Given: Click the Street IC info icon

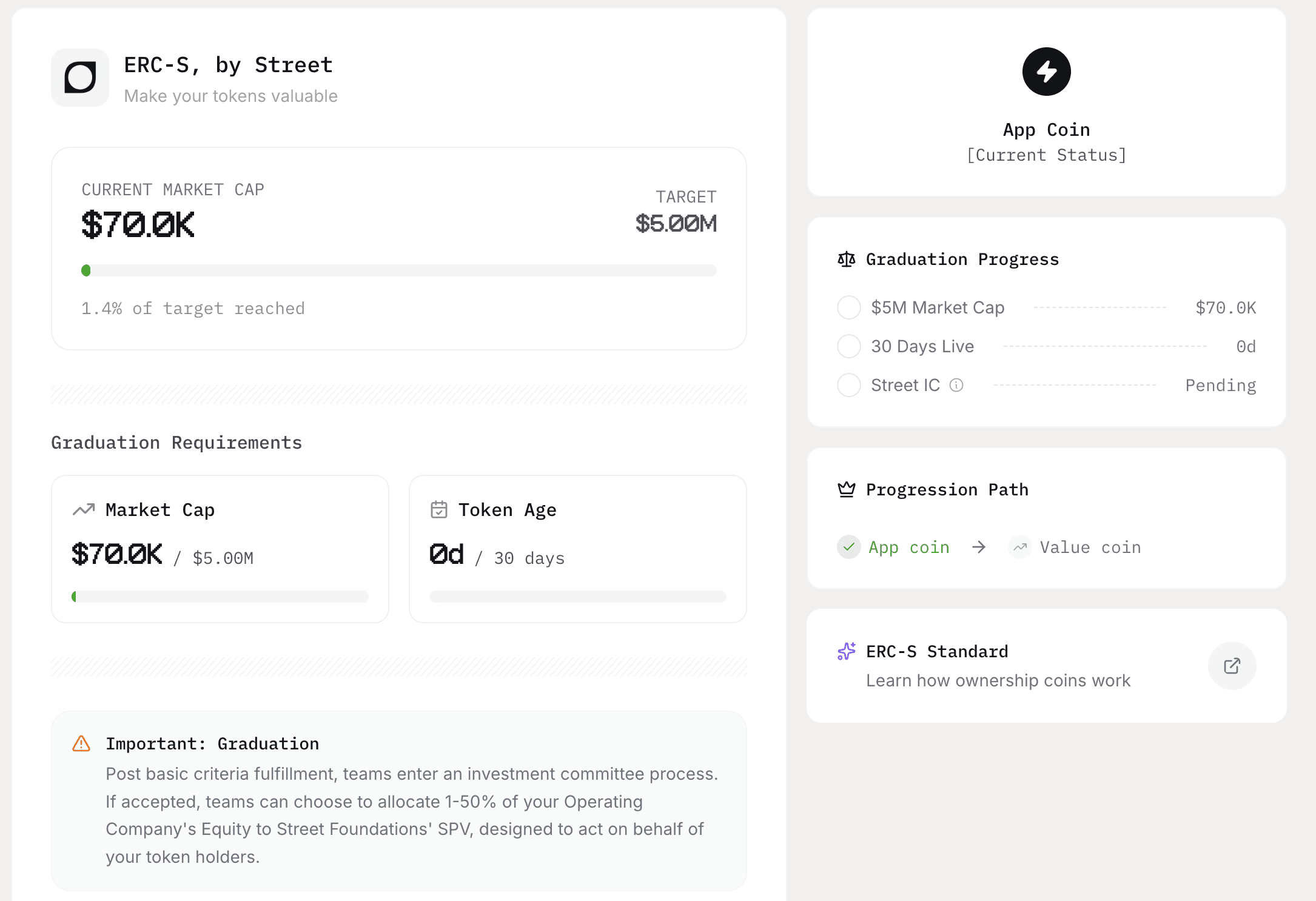Looking at the screenshot, I should pyautogui.click(x=956, y=385).
